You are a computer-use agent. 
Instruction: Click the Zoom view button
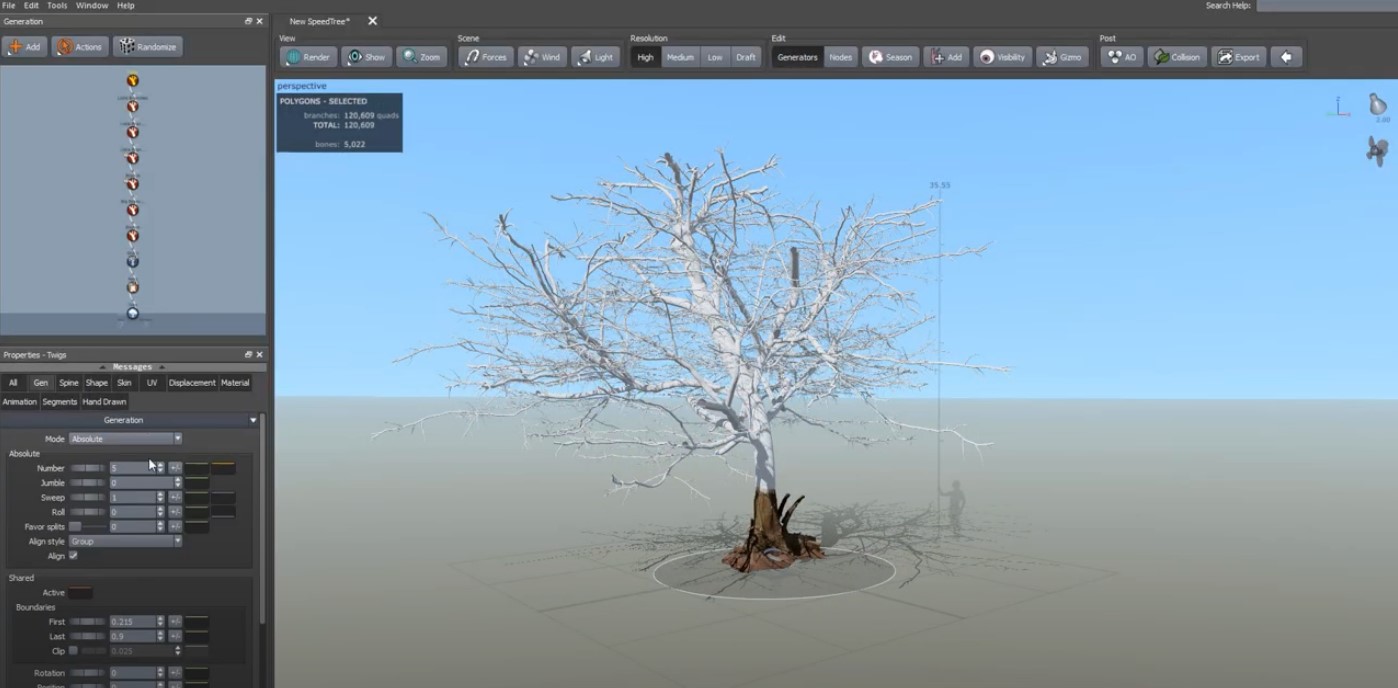click(421, 57)
